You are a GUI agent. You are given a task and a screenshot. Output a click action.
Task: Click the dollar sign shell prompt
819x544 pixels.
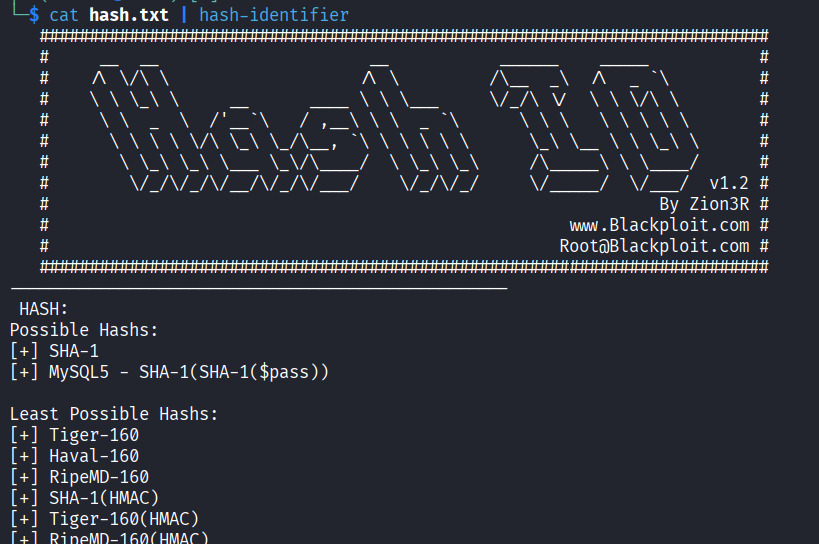coord(34,14)
